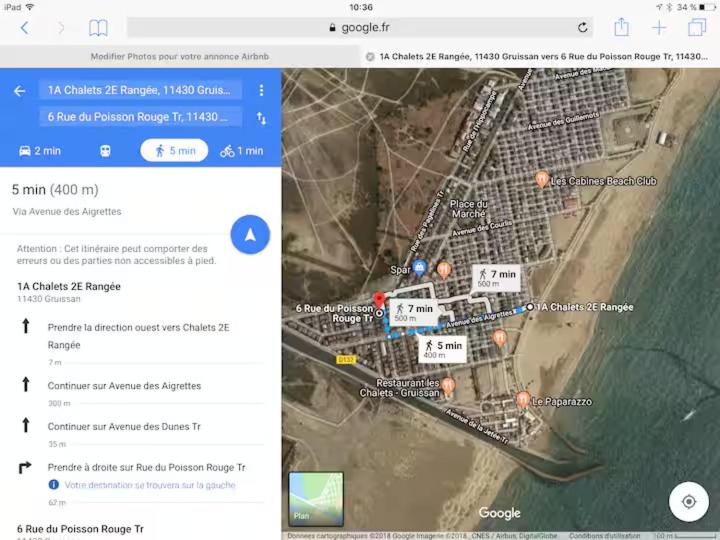Select the driving 2 min mode

(40, 151)
